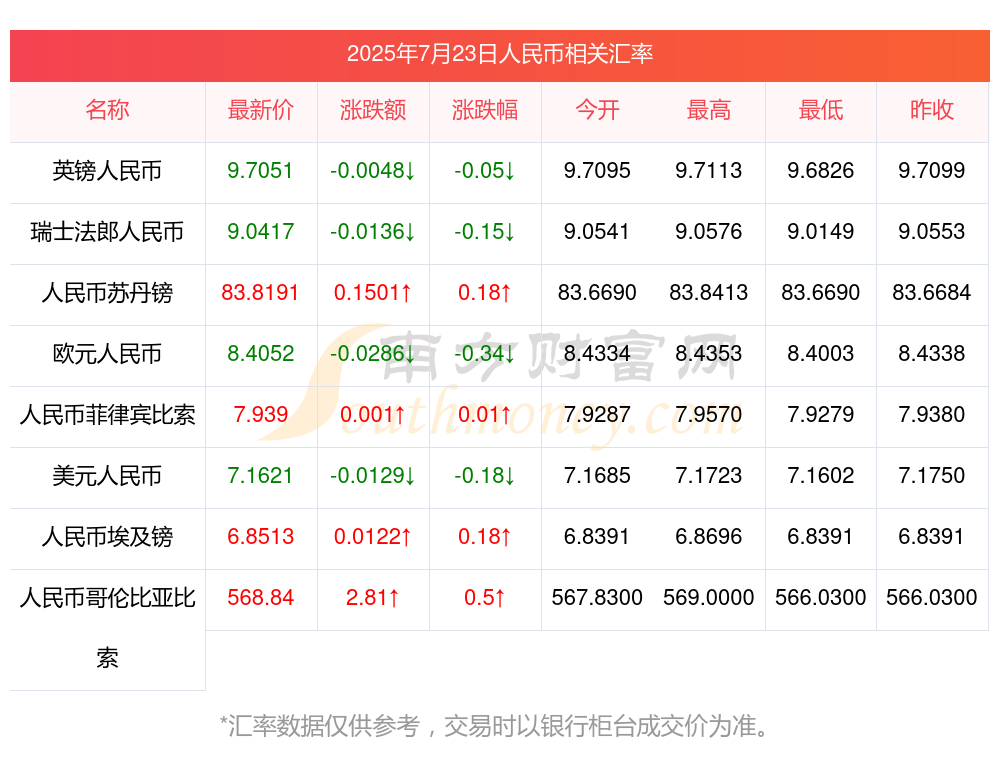Image resolution: width=1000 pixels, height=757 pixels.
Task: Click change percent -0.05↓
Action: point(485,171)
